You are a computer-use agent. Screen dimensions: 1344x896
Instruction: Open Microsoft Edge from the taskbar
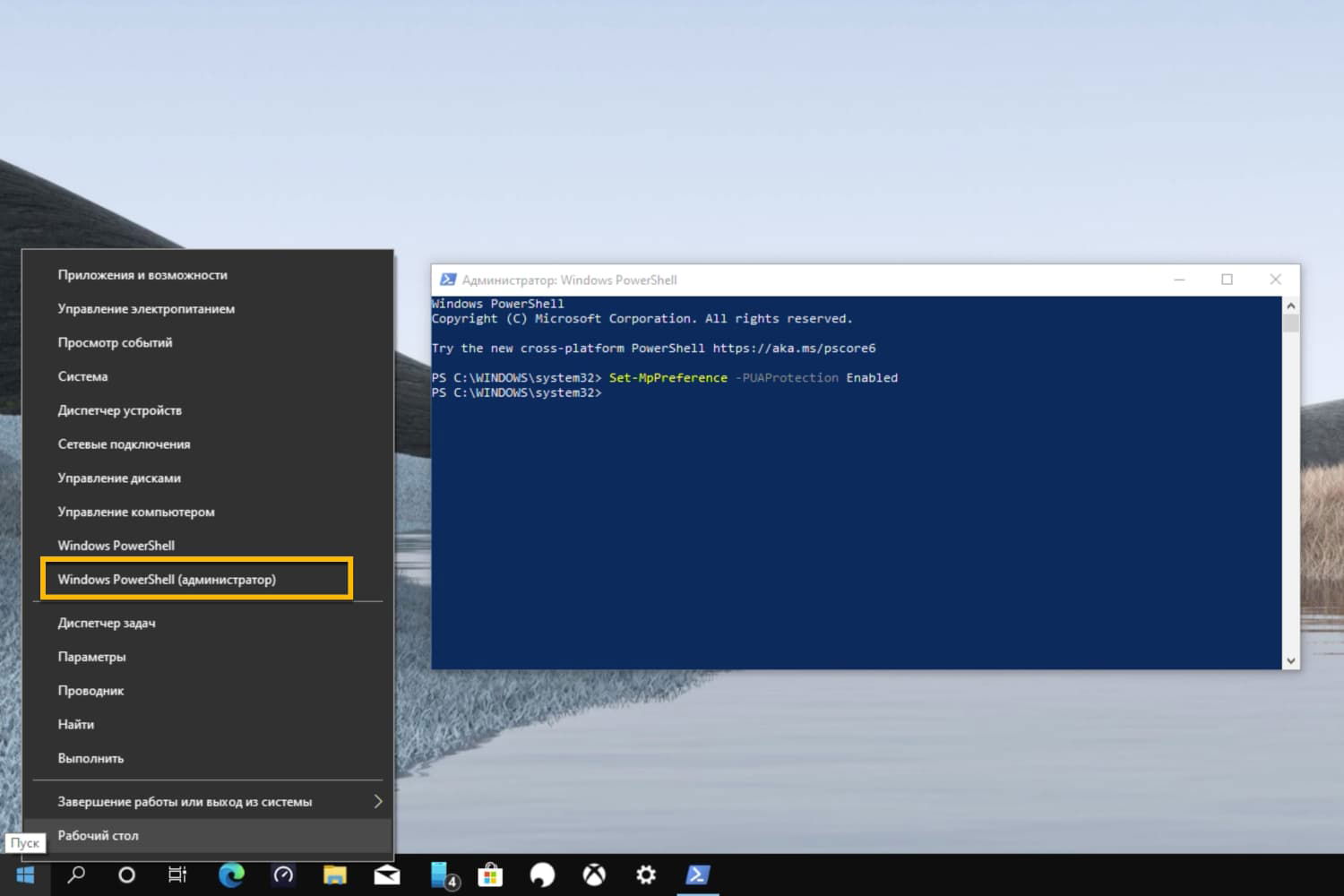click(232, 874)
